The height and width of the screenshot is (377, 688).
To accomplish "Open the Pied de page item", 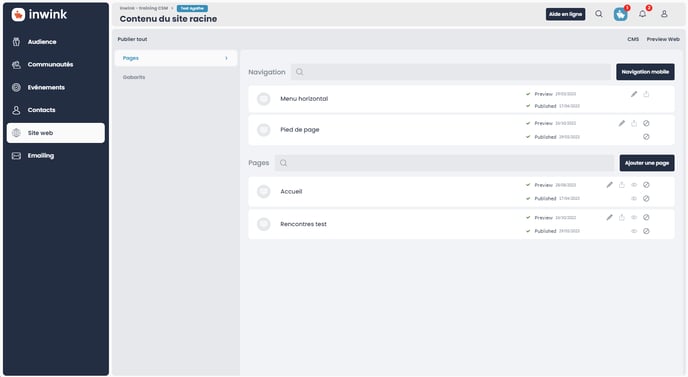I will point(300,129).
